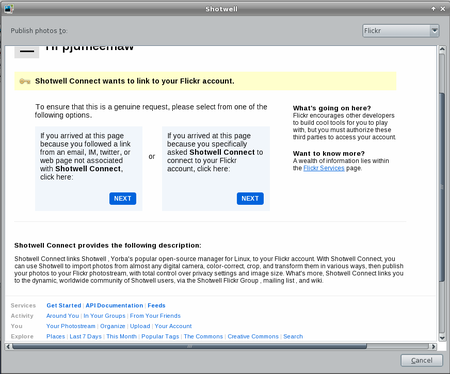Viewport: 450px width, 374px height.
Task: Open the Feeds link
Action: click(x=156, y=305)
